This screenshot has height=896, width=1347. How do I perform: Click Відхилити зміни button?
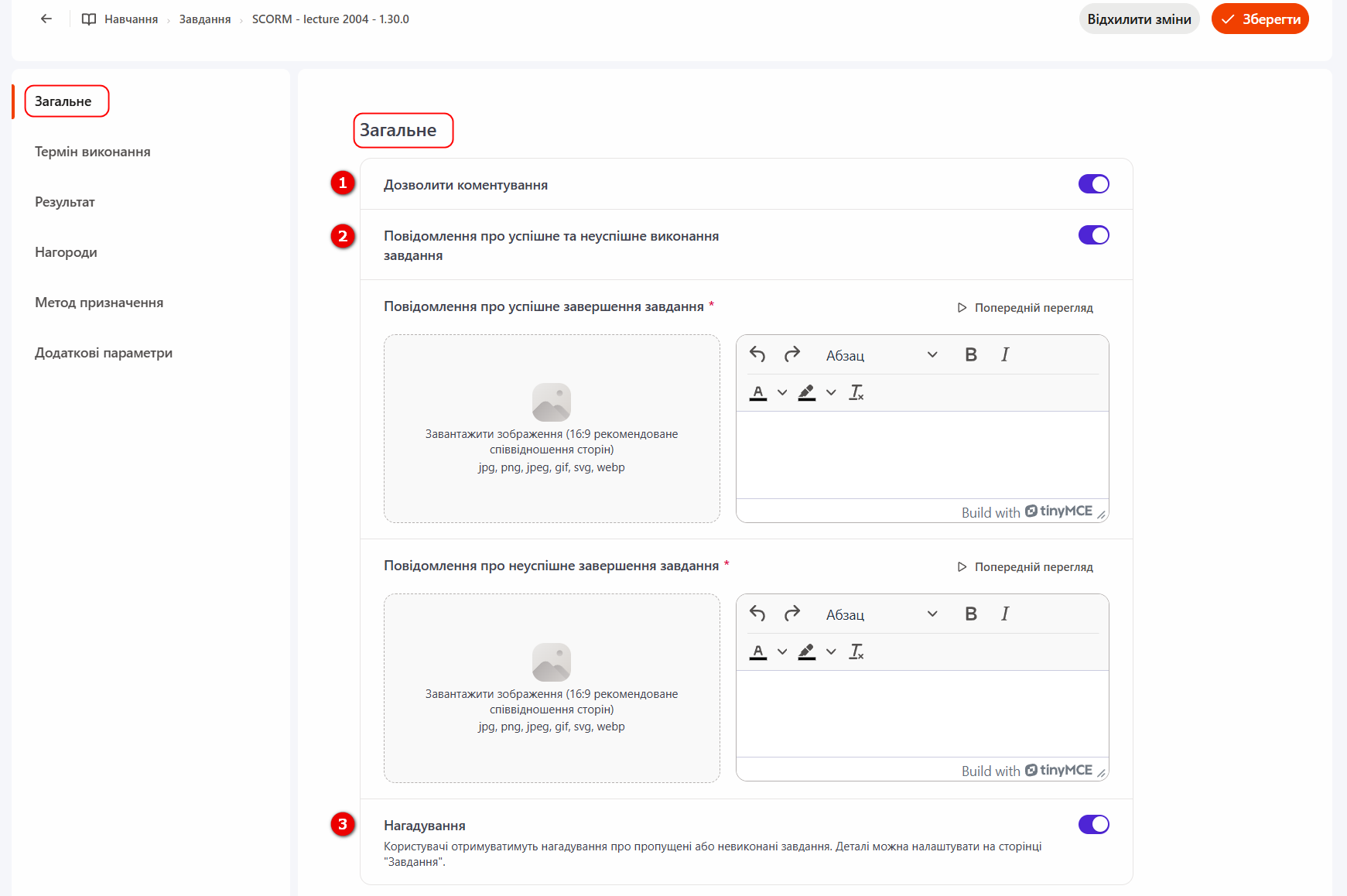click(x=1139, y=19)
